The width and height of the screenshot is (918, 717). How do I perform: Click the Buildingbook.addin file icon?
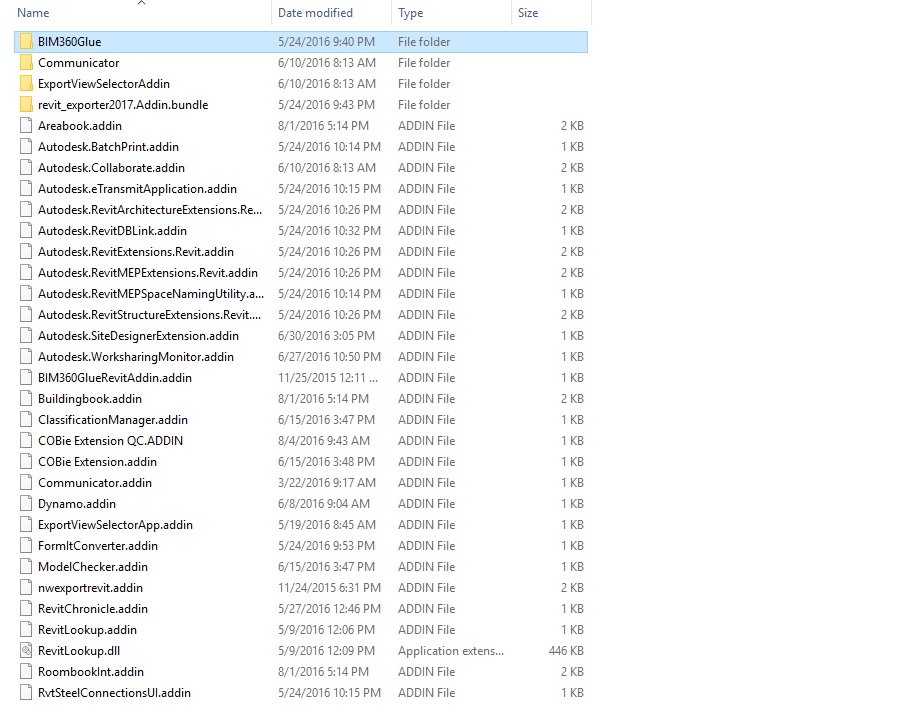[26, 399]
